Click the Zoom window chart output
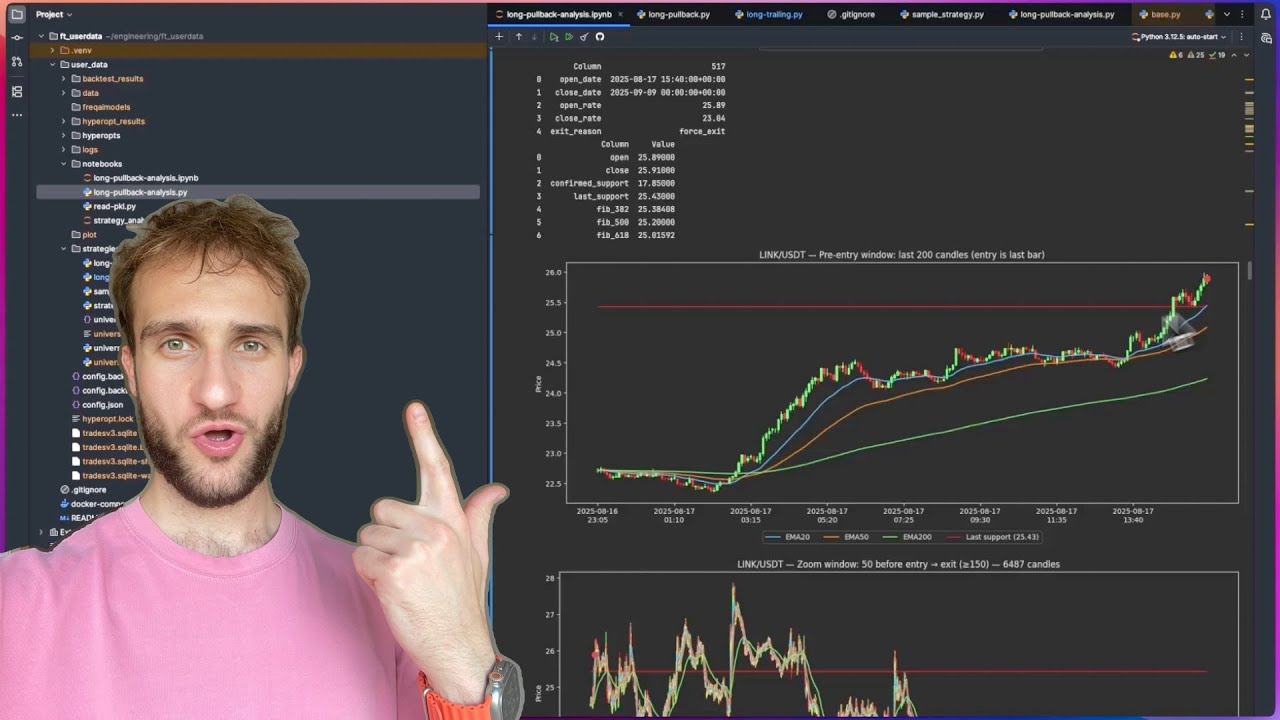 [x=889, y=637]
